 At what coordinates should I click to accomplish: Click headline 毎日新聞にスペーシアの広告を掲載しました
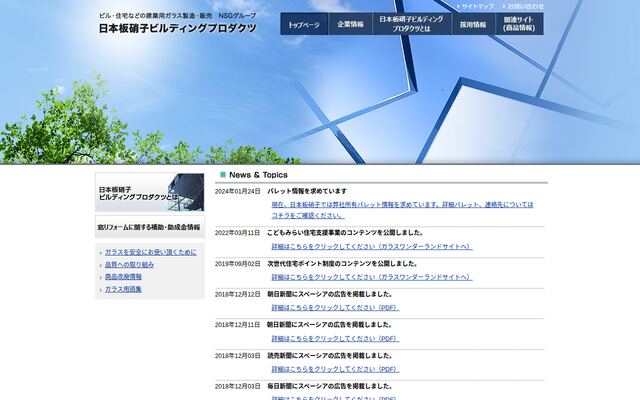pyautogui.click(x=330, y=386)
